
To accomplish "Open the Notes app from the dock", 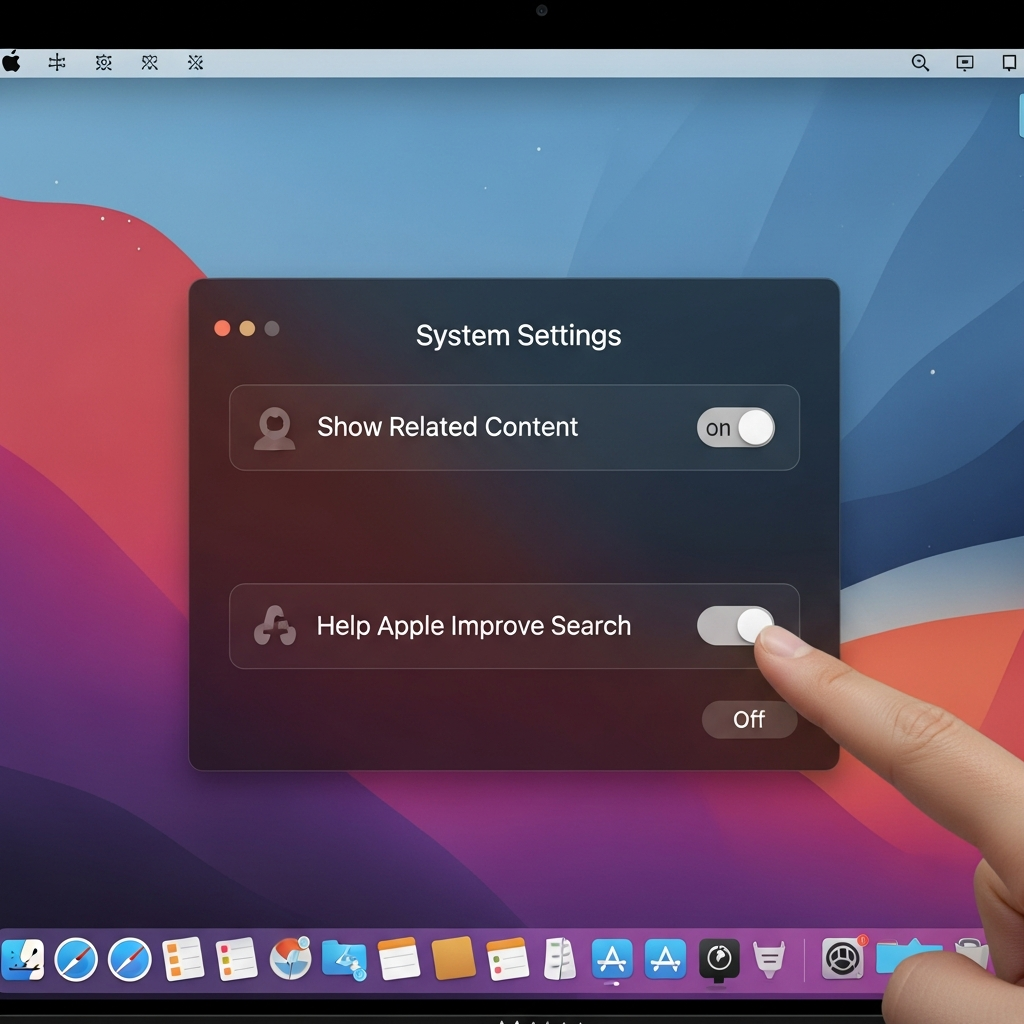I will coord(398,960).
